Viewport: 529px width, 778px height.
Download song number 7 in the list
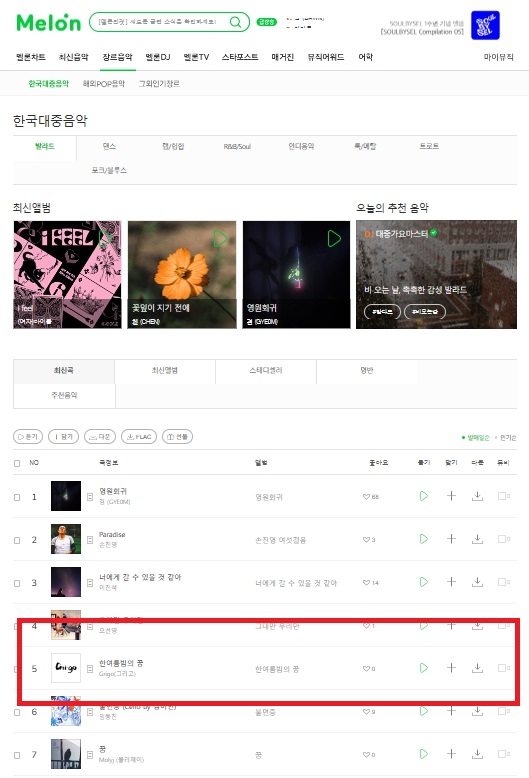[x=477, y=754]
